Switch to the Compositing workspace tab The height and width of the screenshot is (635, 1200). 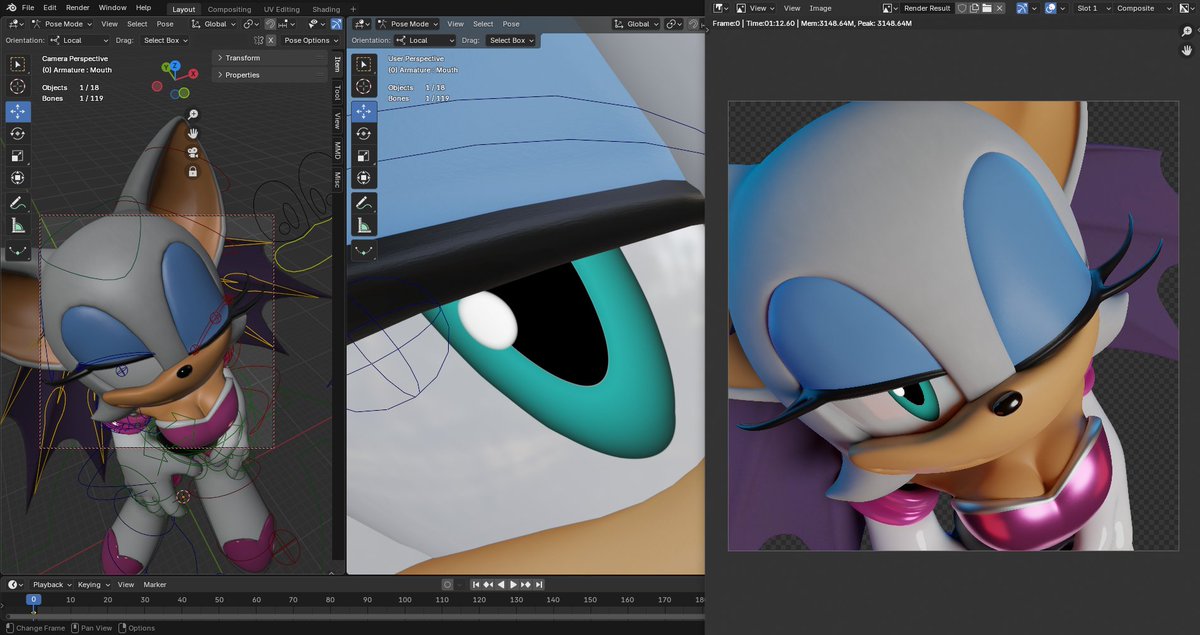click(230, 9)
